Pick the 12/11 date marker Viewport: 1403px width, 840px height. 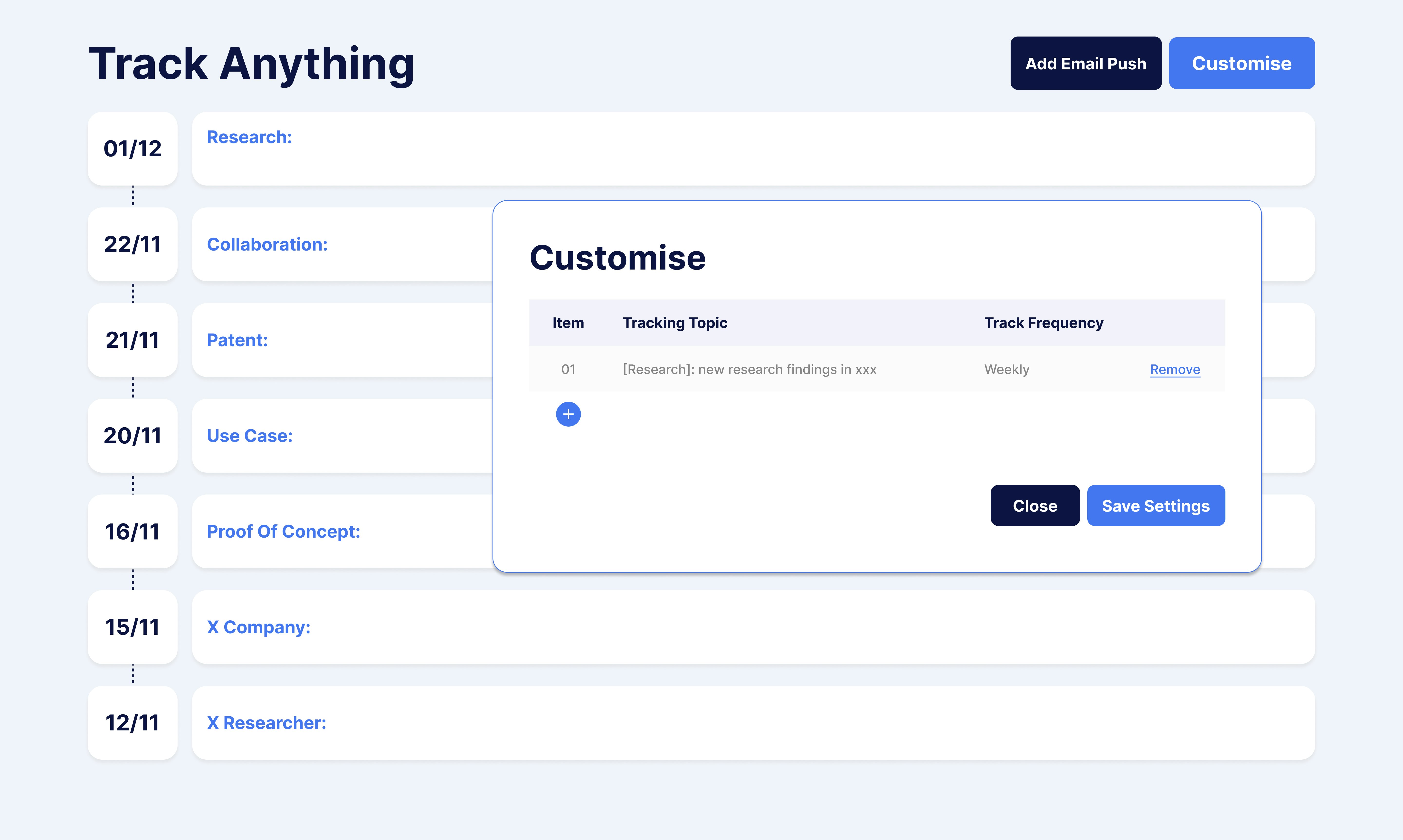[x=133, y=722]
